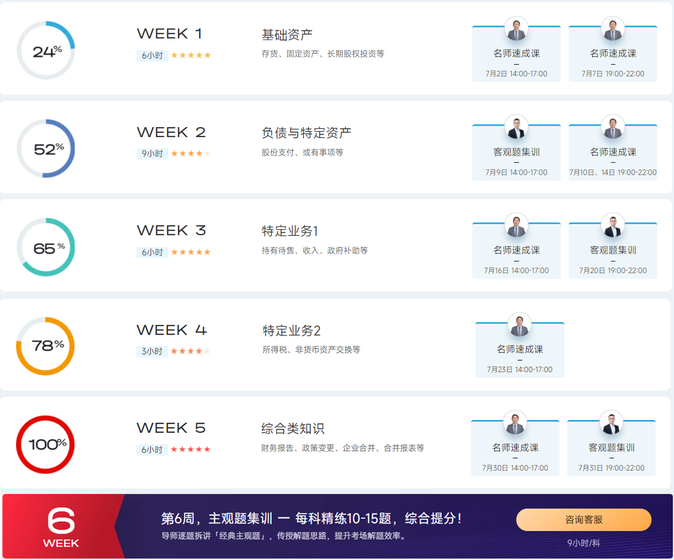
Task: Click the teacher avatar above July 23 class
Action: coord(519,325)
